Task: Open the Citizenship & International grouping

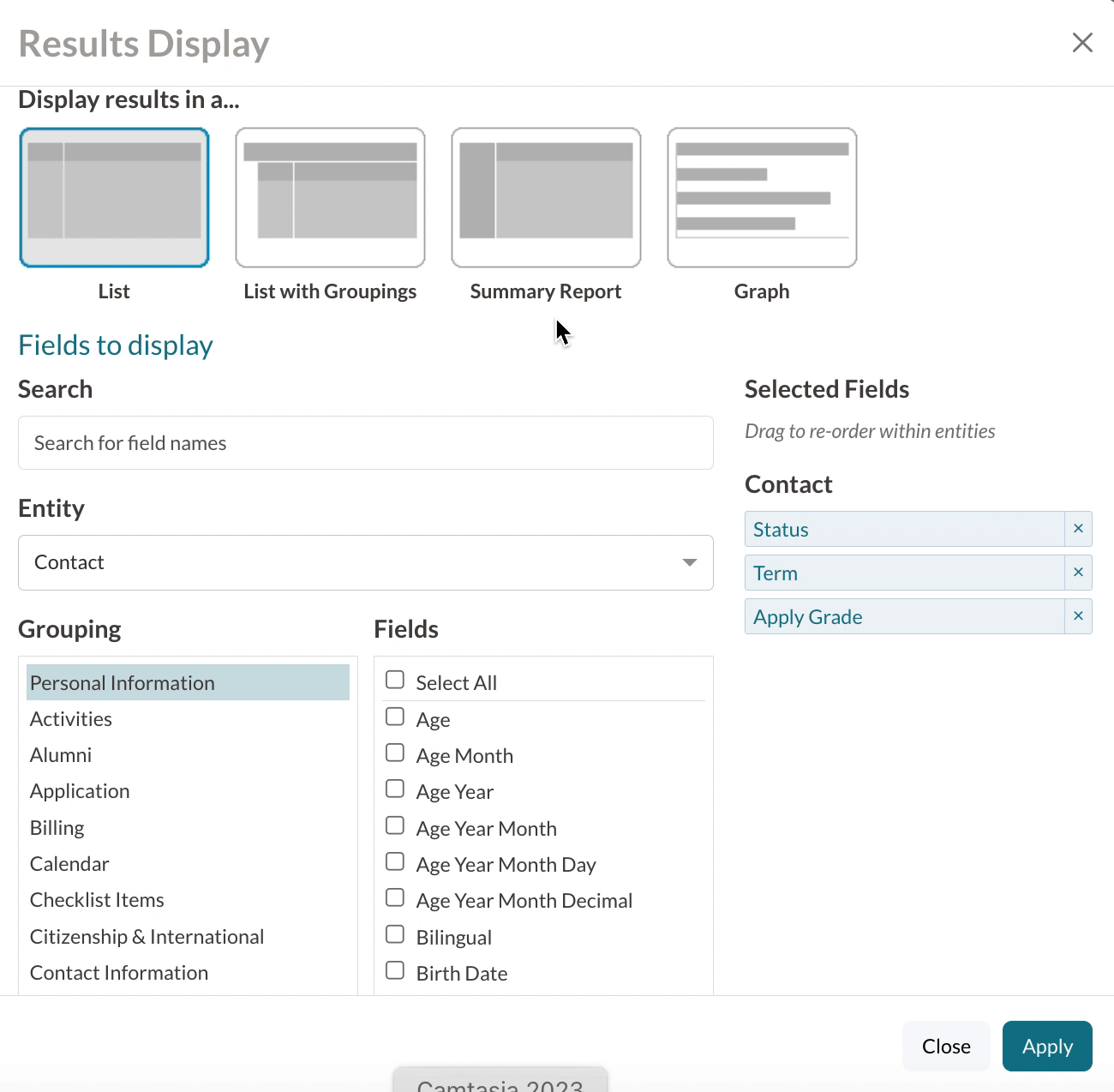Action: (x=147, y=937)
